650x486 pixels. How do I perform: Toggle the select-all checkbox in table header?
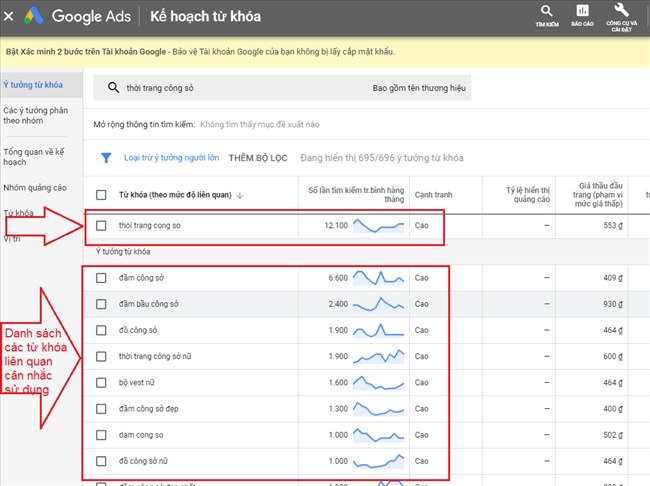point(101,195)
